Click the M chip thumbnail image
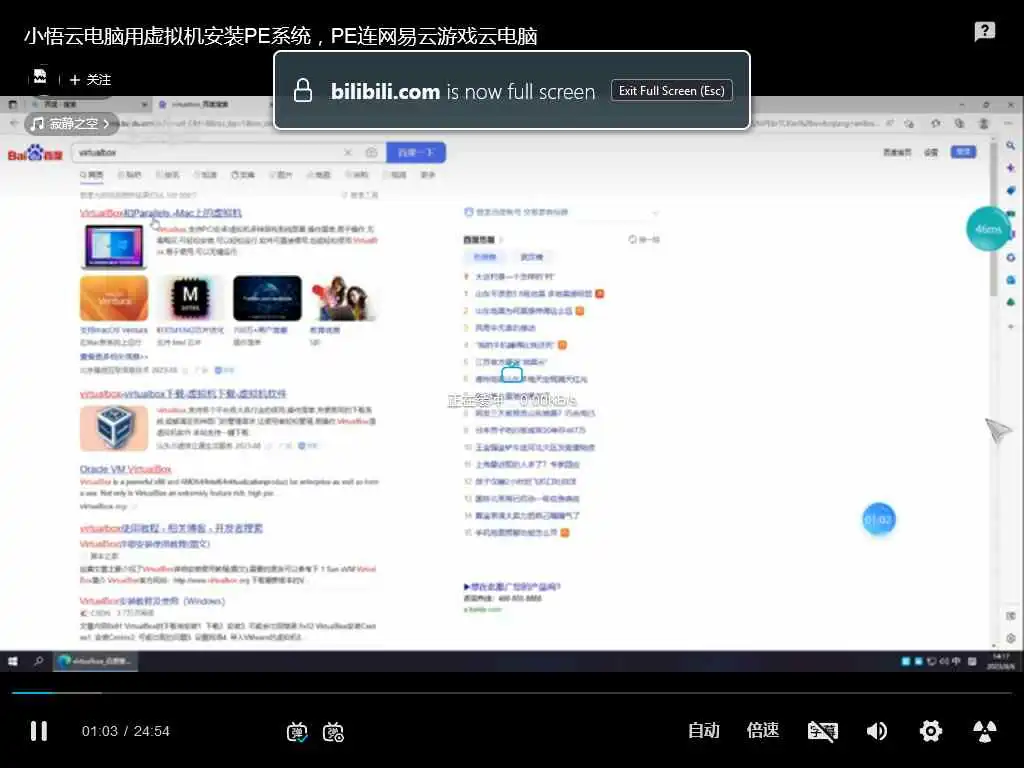The width and height of the screenshot is (1024, 768). point(190,298)
